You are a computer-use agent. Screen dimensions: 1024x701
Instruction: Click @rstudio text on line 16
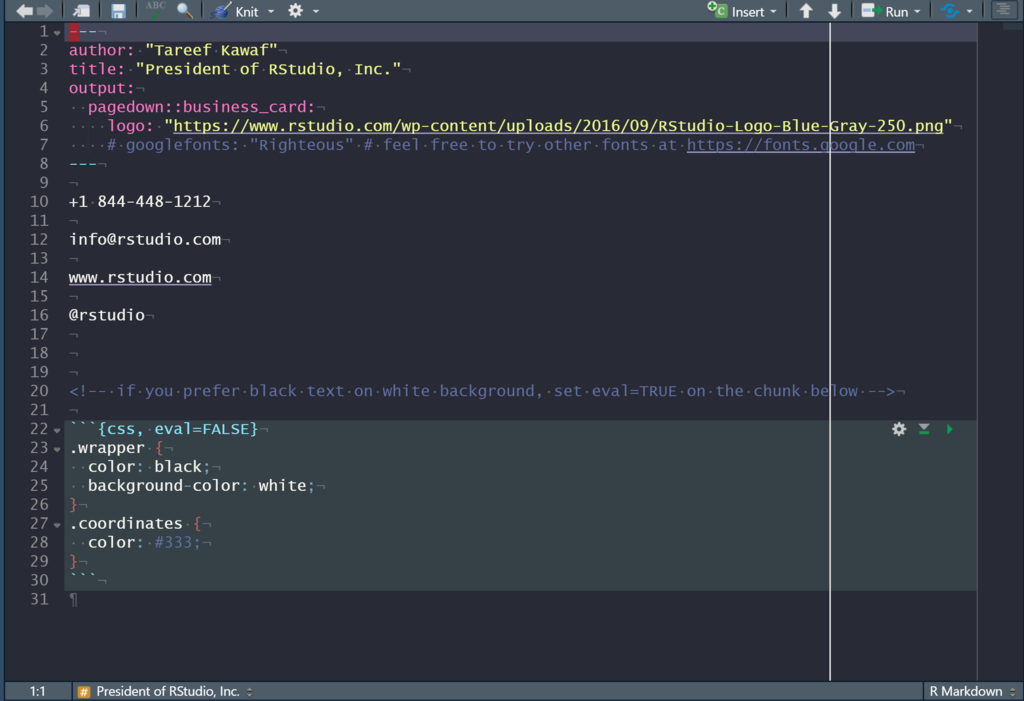[106, 316]
